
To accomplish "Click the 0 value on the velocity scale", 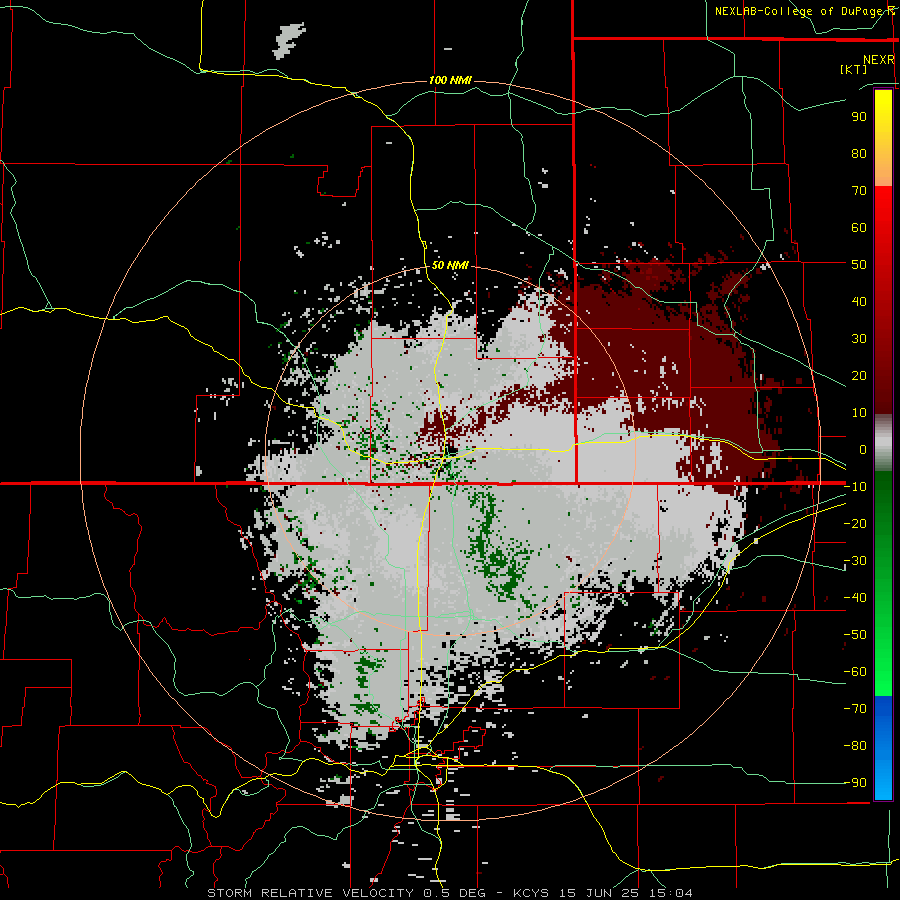I will tap(863, 450).
